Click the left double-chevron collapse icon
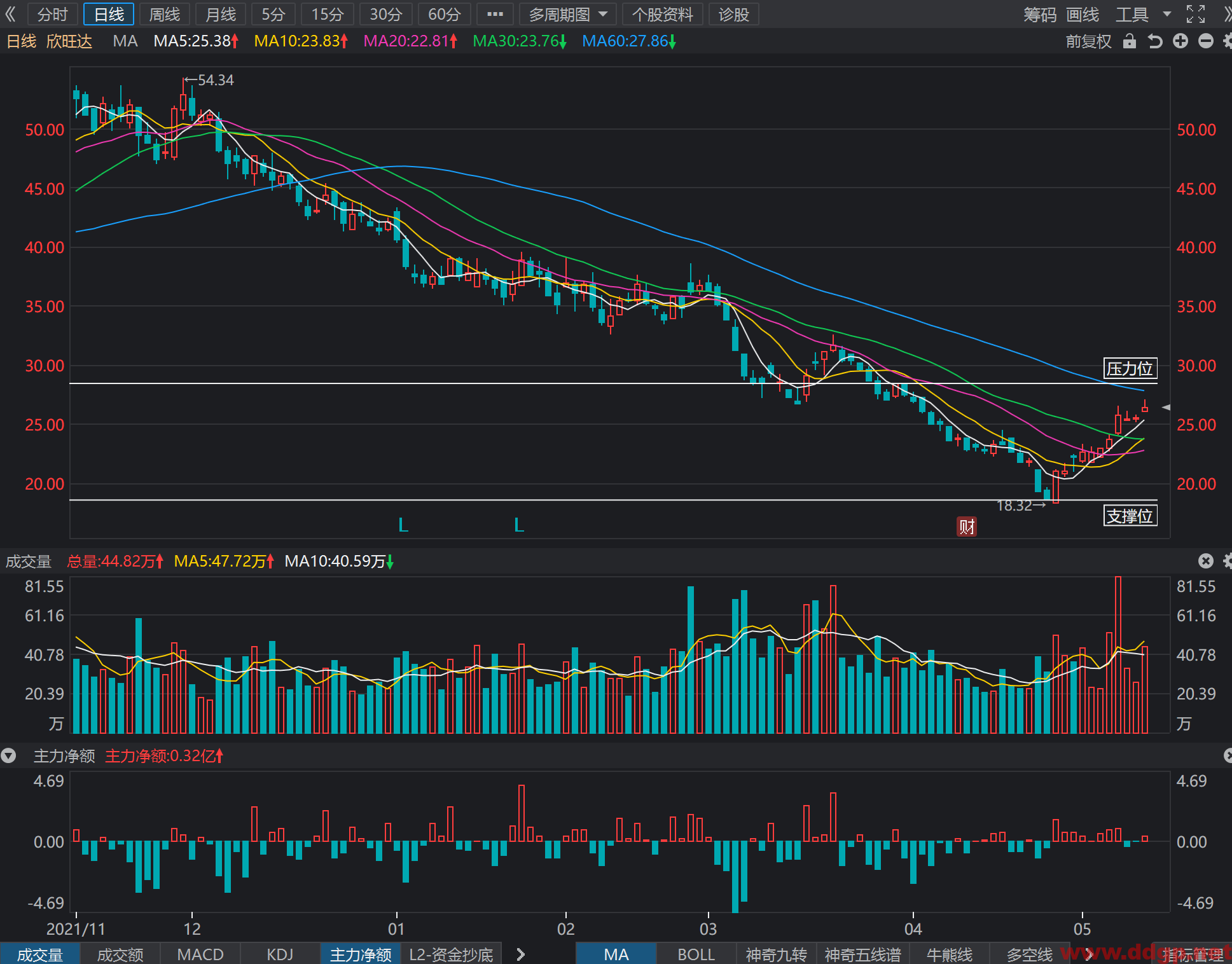The width and height of the screenshot is (1232, 964). [x=10, y=14]
